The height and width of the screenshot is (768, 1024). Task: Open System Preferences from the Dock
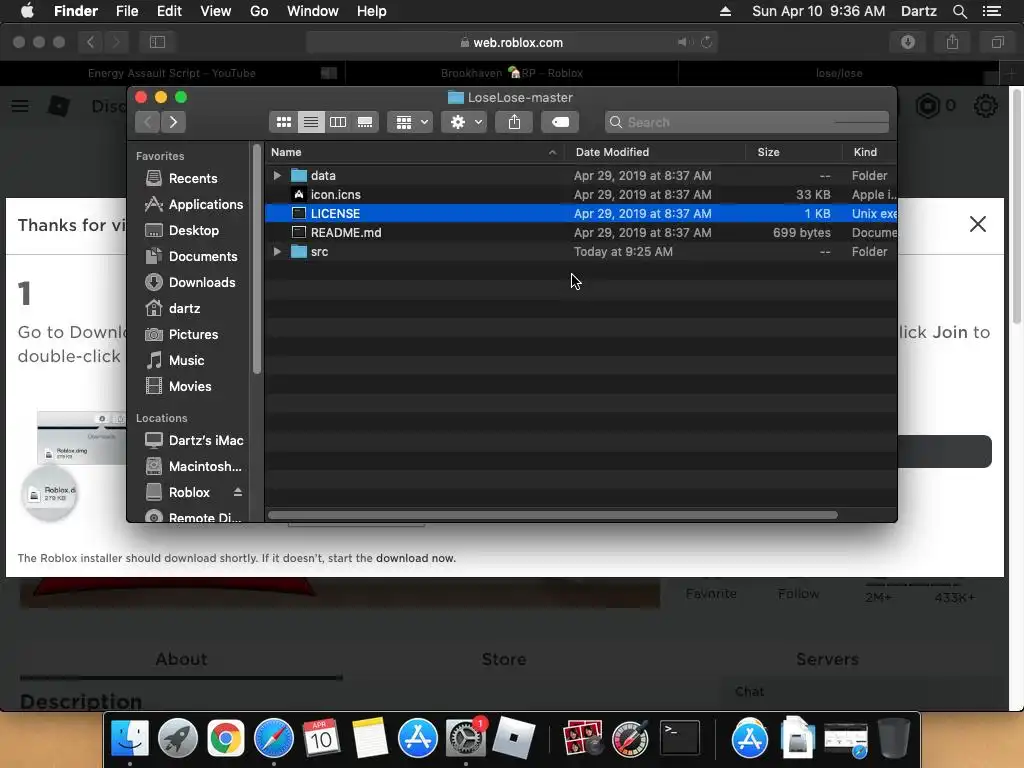pyautogui.click(x=465, y=739)
